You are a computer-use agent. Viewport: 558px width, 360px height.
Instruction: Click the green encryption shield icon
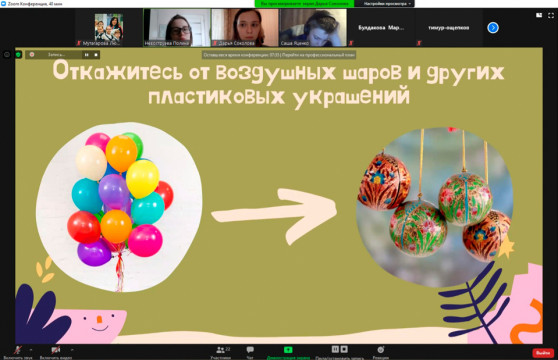(18, 55)
